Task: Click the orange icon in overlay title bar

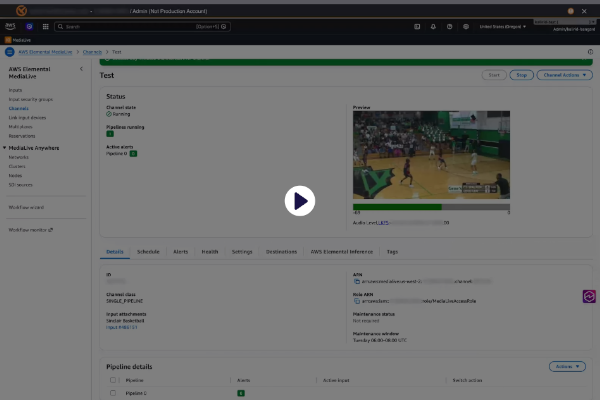Action: 21,11
